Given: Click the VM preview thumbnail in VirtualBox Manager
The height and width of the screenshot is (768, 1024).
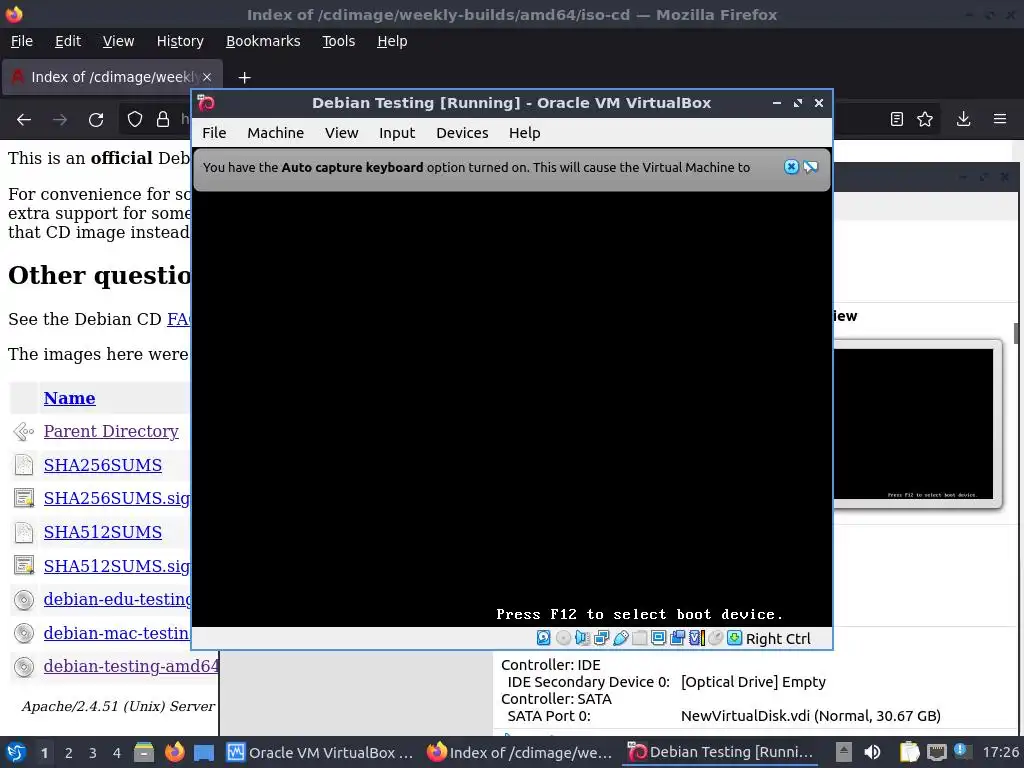Looking at the screenshot, I should click(916, 424).
